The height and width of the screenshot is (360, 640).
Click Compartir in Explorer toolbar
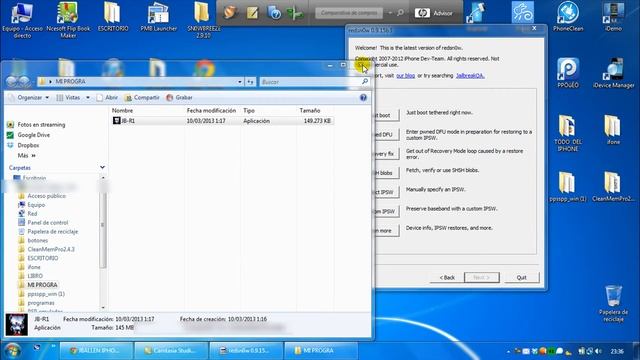(142, 98)
